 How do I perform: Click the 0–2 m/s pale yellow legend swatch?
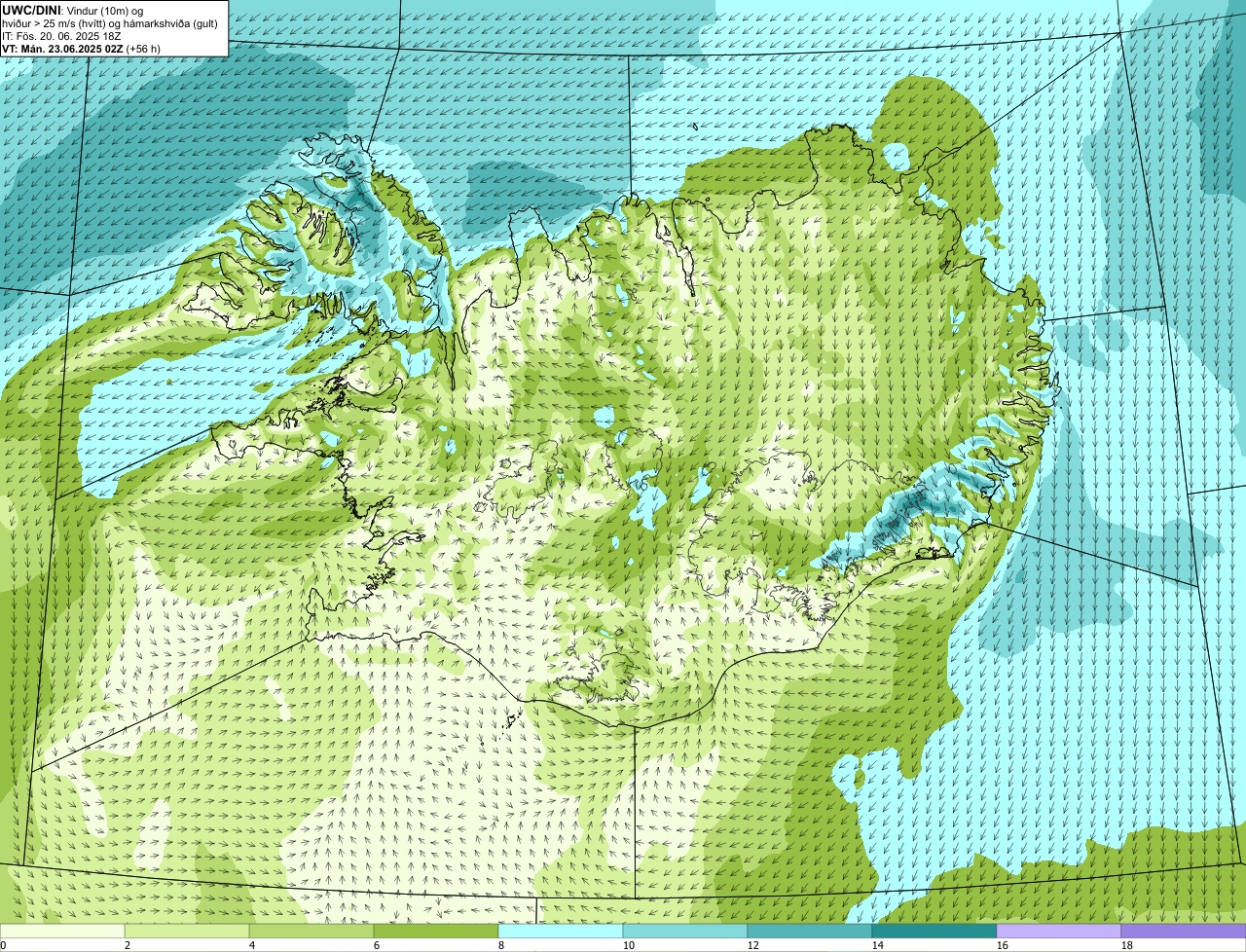(62, 931)
